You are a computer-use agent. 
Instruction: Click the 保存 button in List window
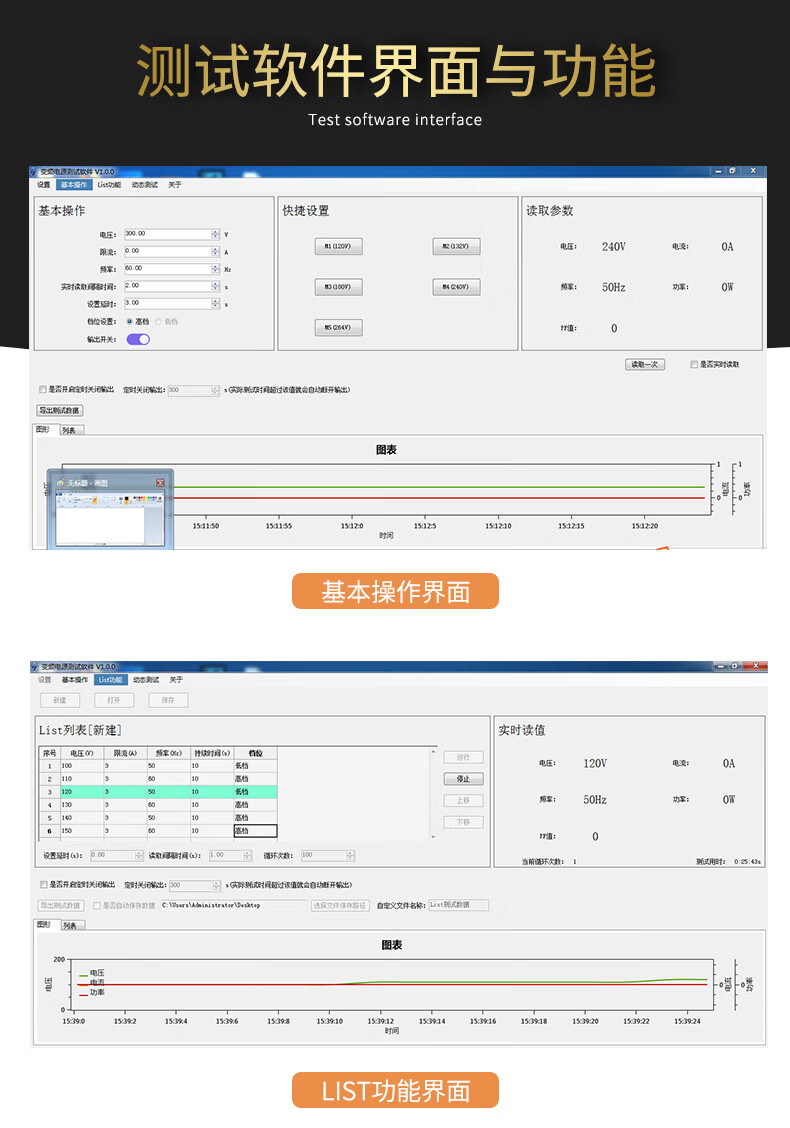[x=168, y=700]
